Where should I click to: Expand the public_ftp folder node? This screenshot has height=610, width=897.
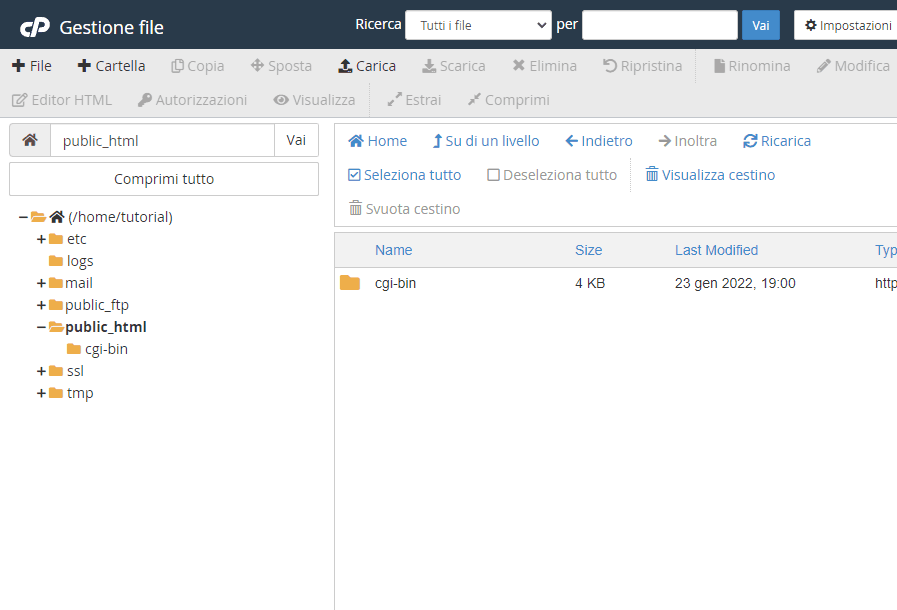click(41, 306)
